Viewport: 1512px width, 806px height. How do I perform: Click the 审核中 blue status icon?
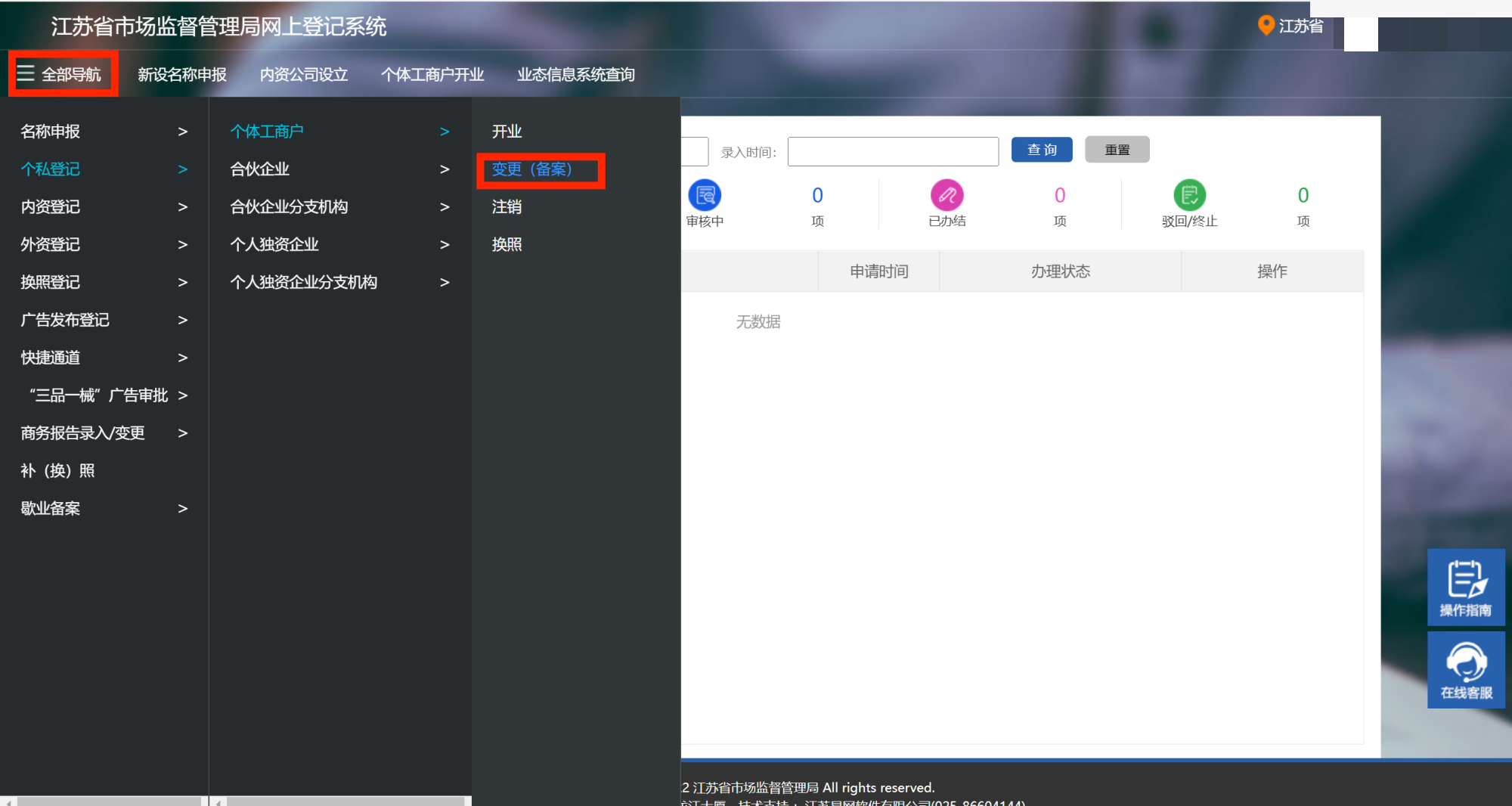[705, 195]
